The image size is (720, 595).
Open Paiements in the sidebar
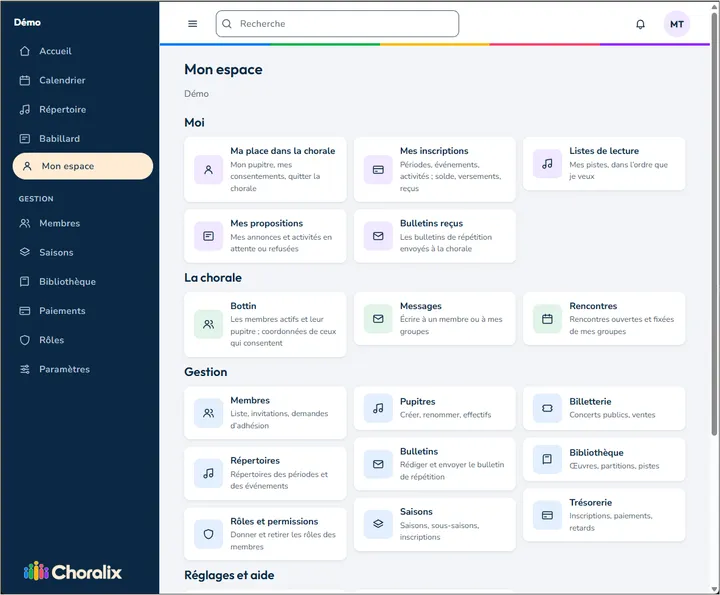(62, 311)
